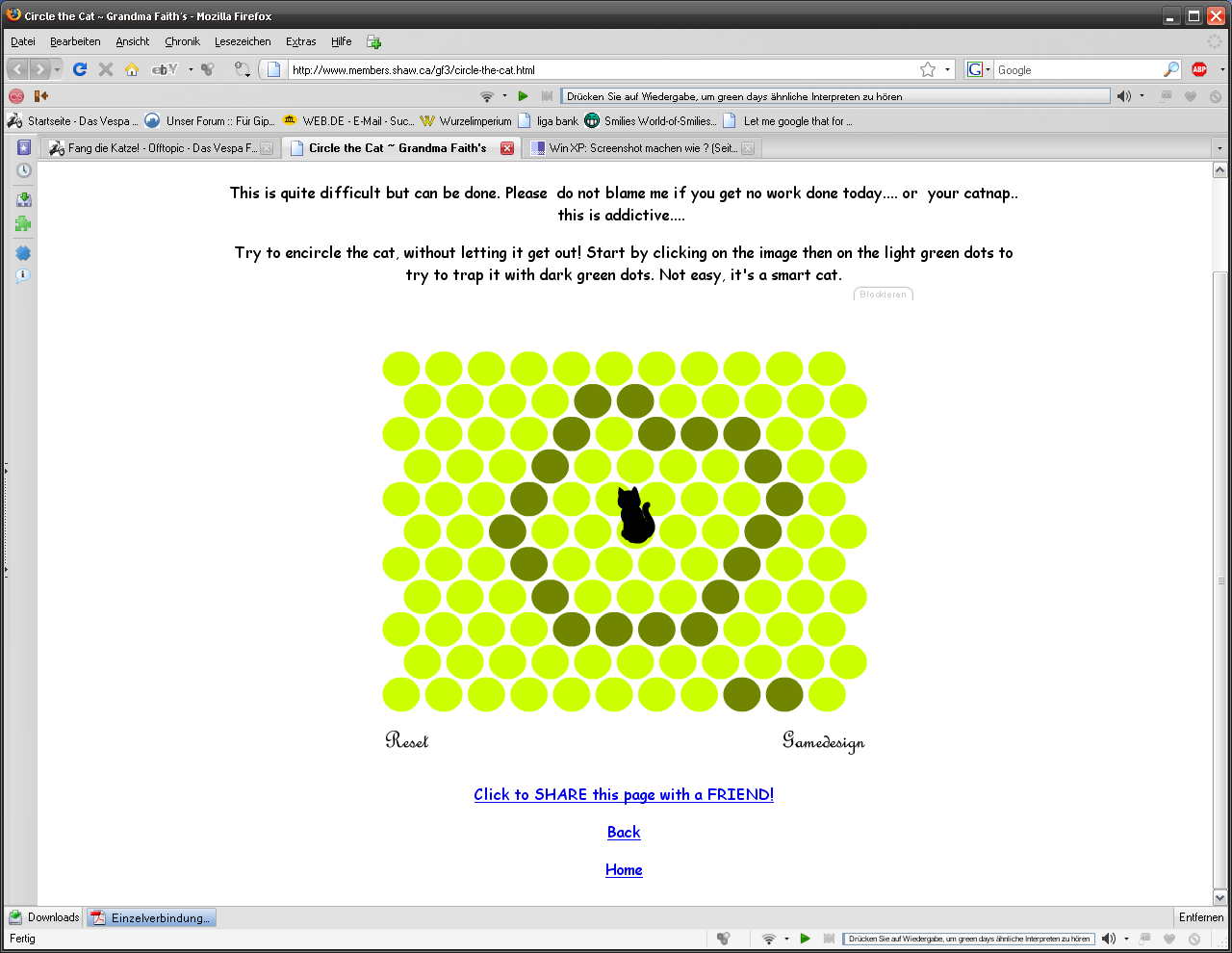1232x953 pixels.
Task: Click the cat in the game board
Action: 634,516
